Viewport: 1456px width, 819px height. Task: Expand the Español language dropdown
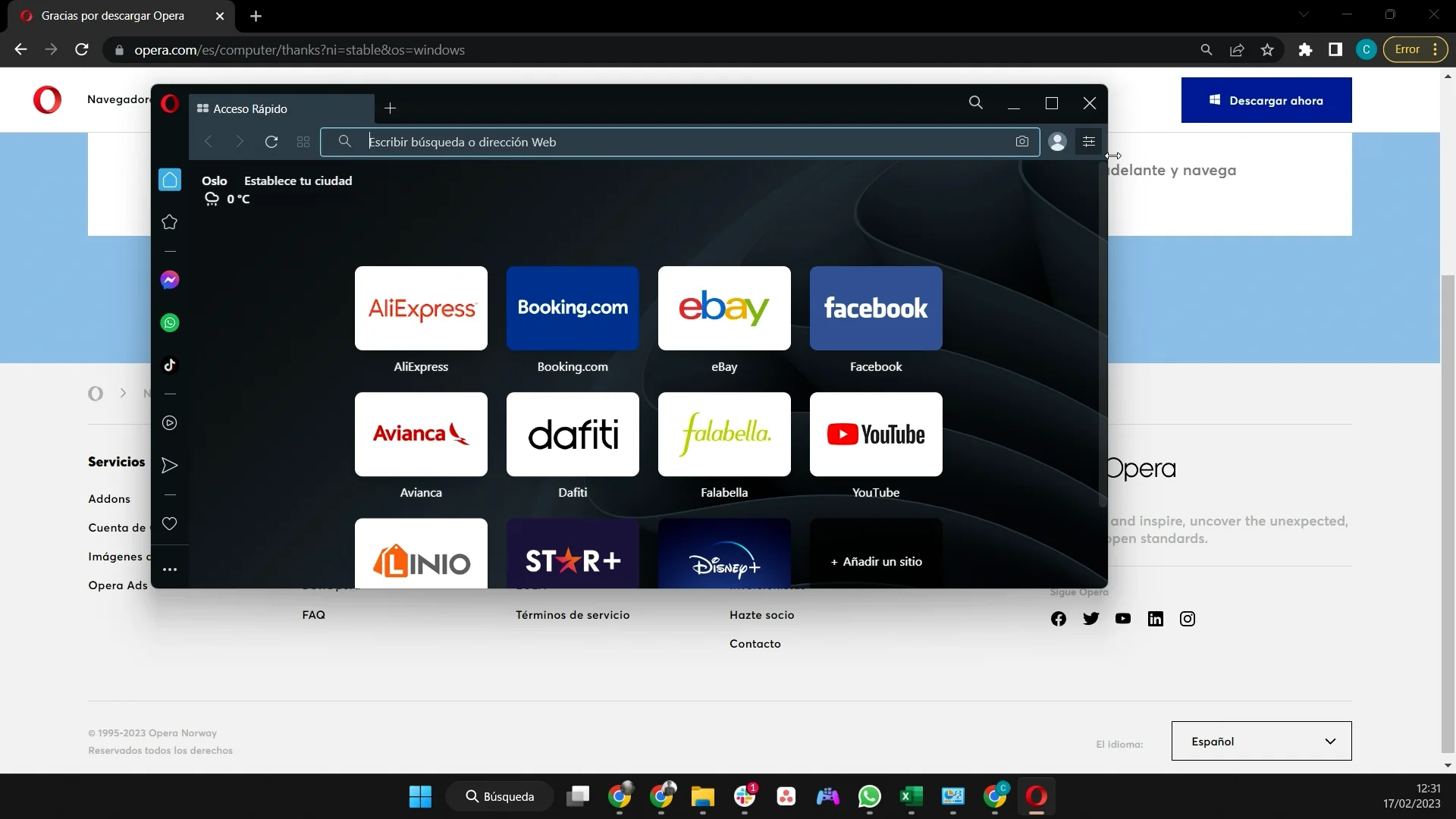tap(1262, 741)
